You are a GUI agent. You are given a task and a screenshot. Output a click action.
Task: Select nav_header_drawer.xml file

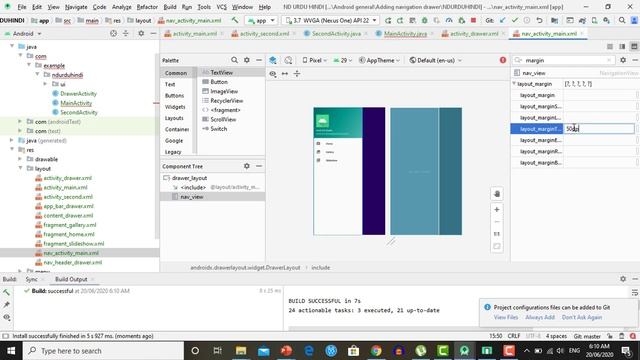73,262
